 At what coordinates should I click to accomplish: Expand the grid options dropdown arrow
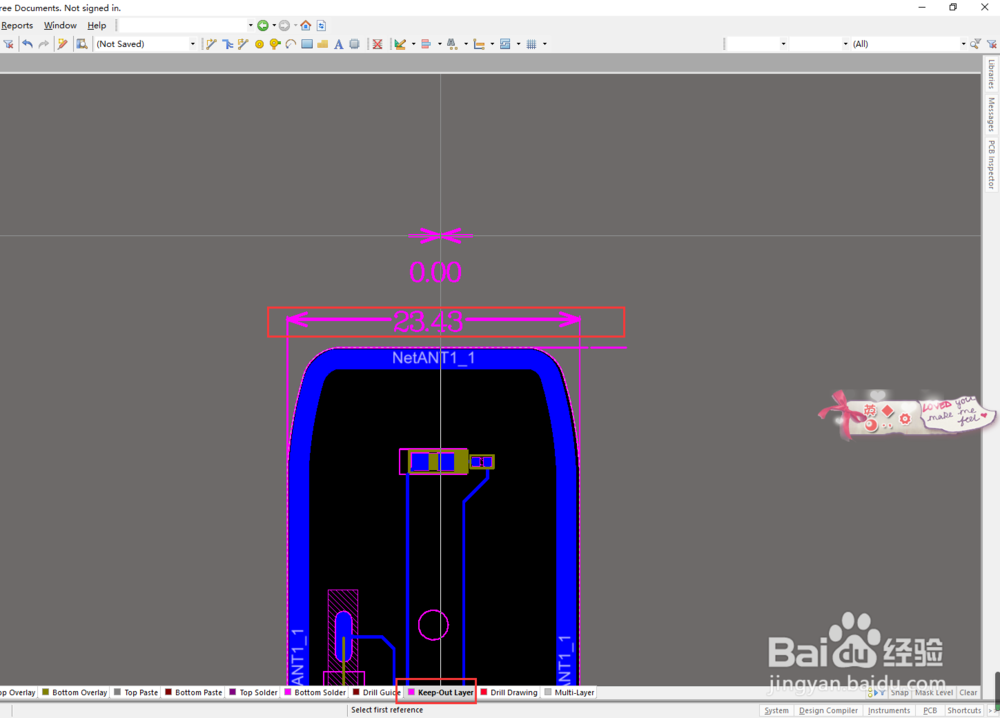pyautogui.click(x=545, y=44)
